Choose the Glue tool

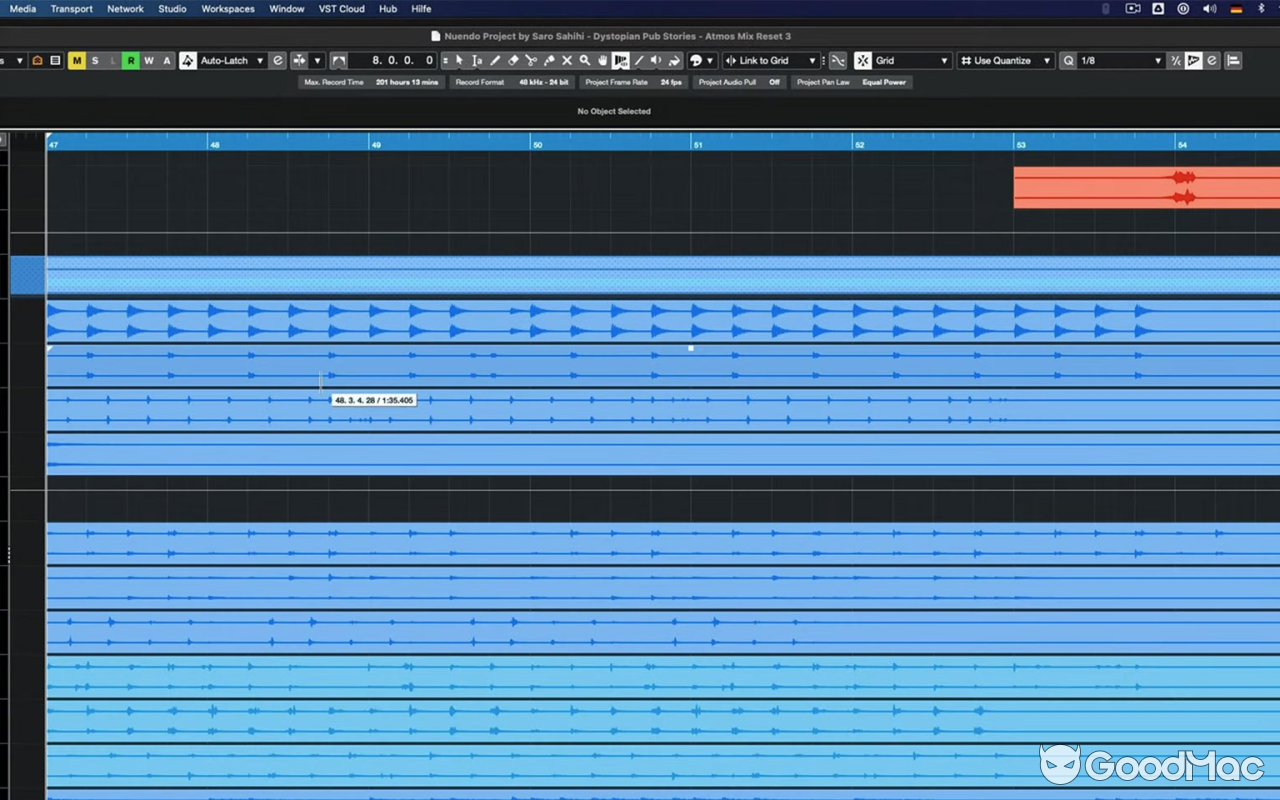tap(548, 61)
